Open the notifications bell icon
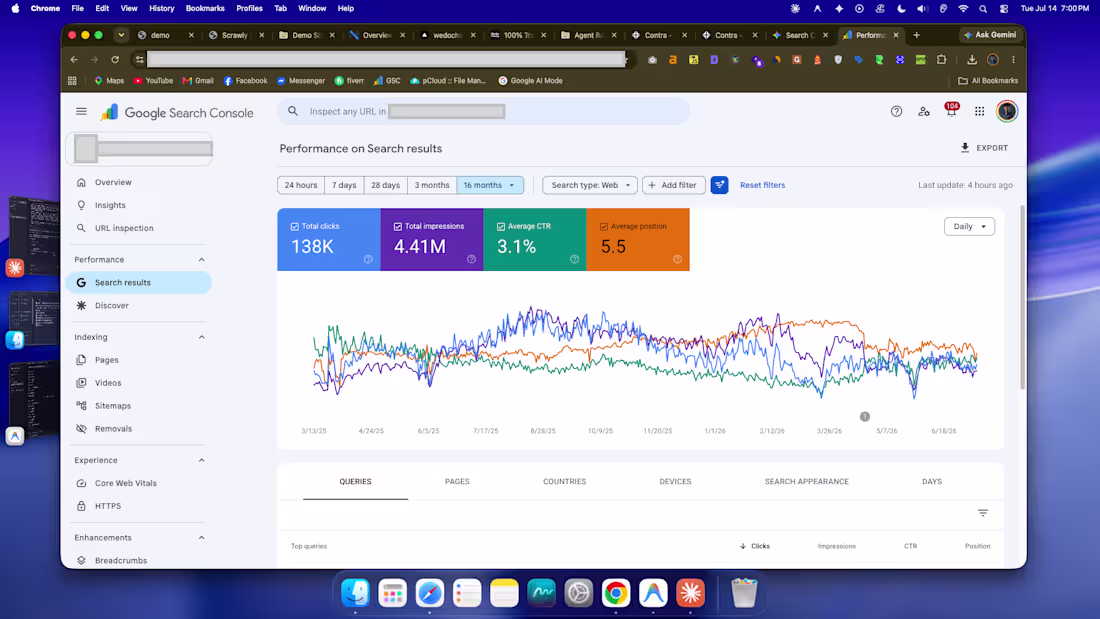Screen dimensions: 1100x619 (x=951, y=110)
